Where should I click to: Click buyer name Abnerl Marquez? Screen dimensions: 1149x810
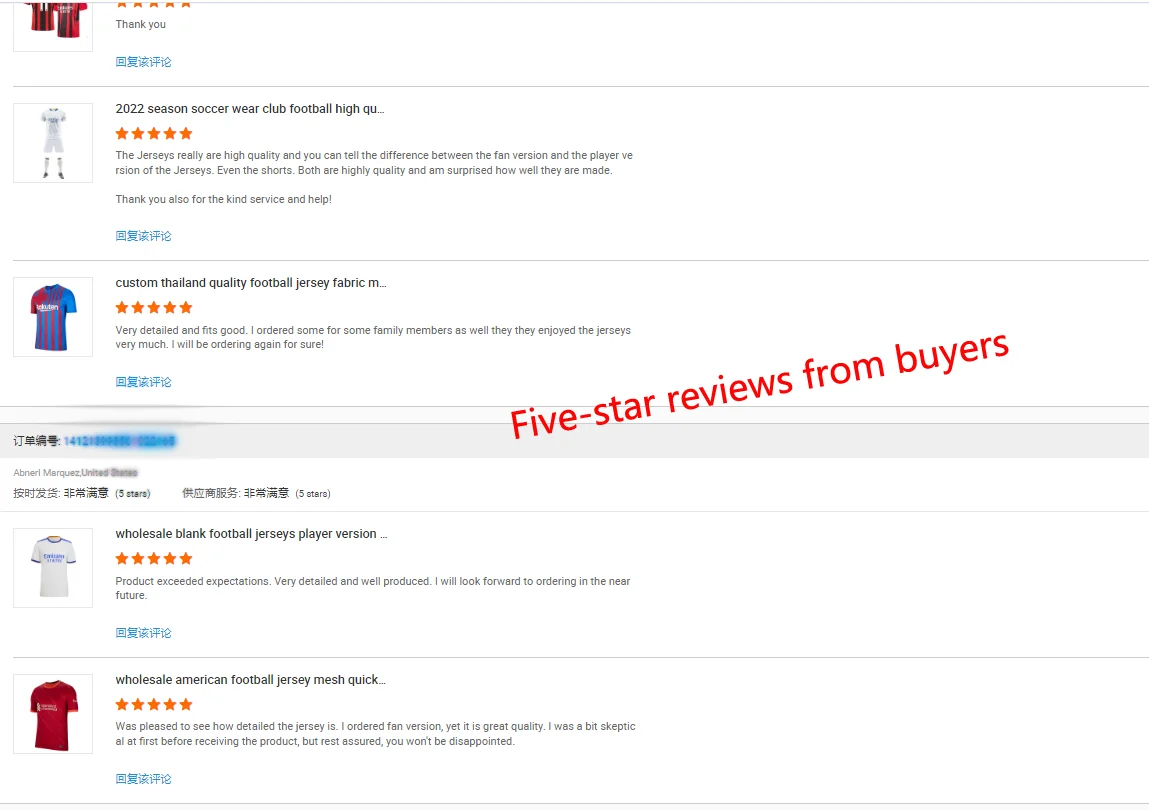click(x=46, y=473)
